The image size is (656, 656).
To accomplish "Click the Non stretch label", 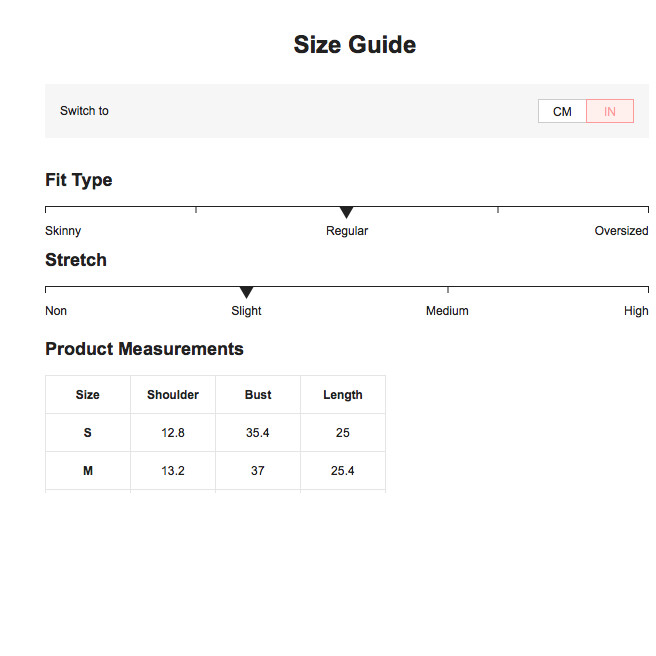I will [x=56, y=311].
